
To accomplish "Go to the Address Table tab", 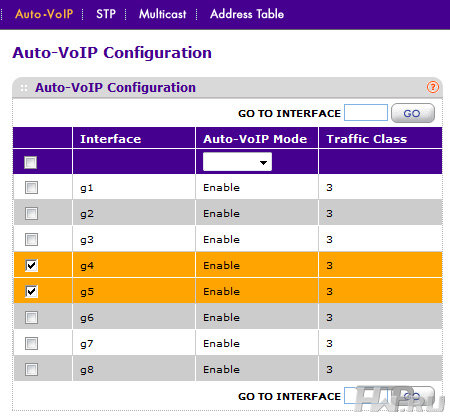I will pos(247,14).
